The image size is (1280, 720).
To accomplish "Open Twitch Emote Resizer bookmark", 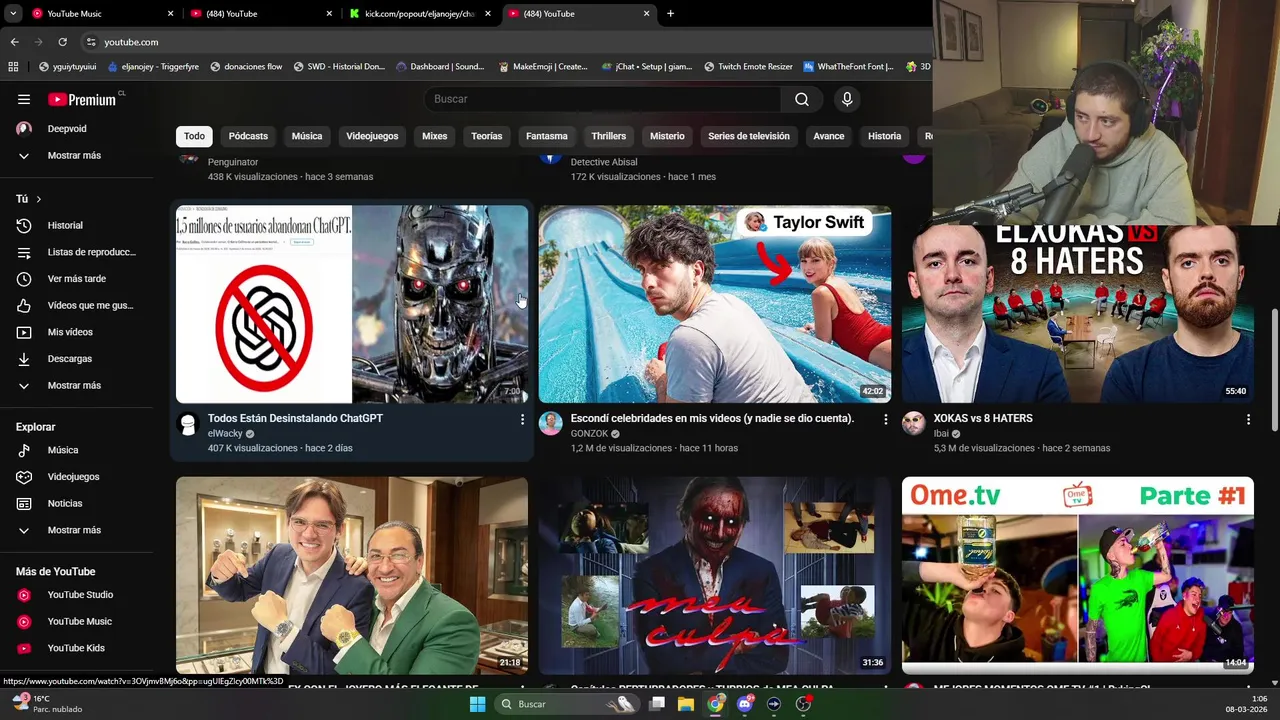I will tap(749, 67).
